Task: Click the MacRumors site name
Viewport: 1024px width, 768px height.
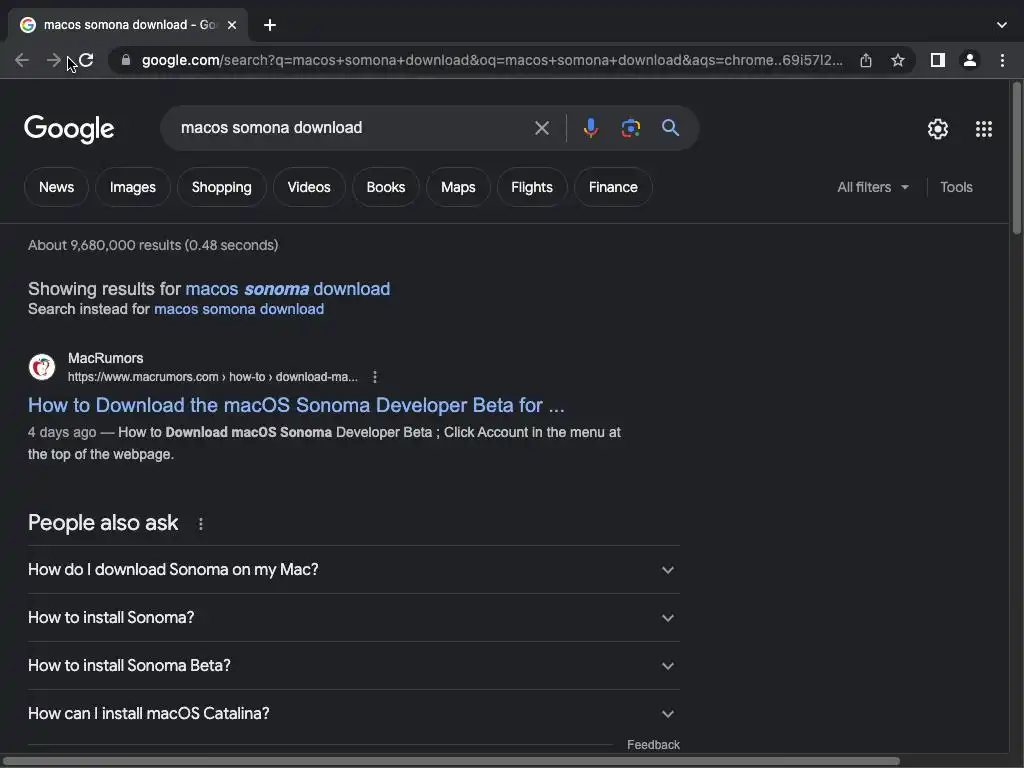Action: click(105, 359)
